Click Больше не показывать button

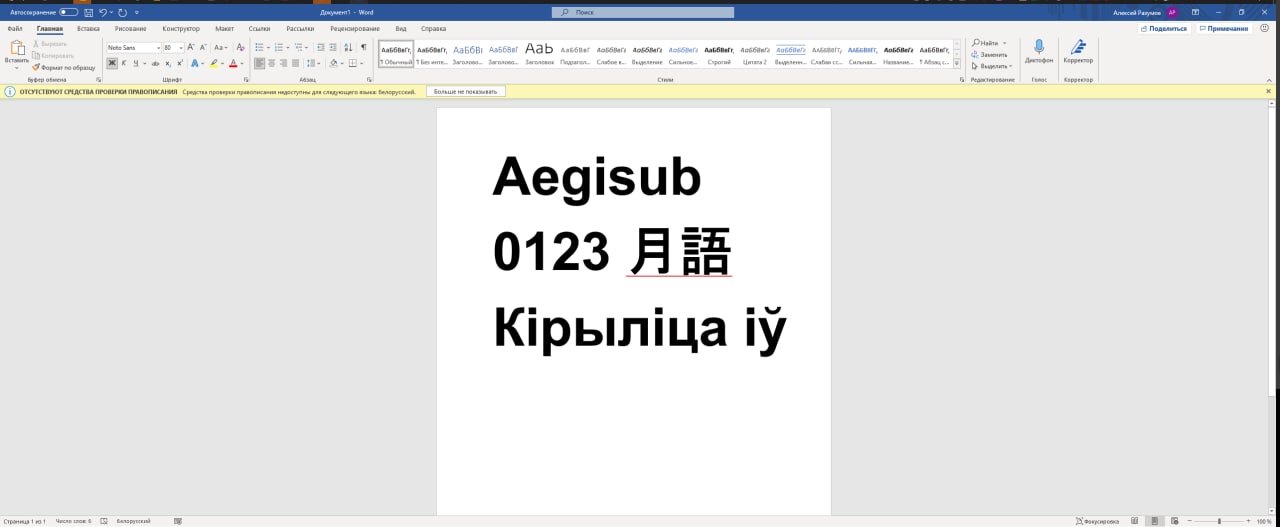pos(465,91)
